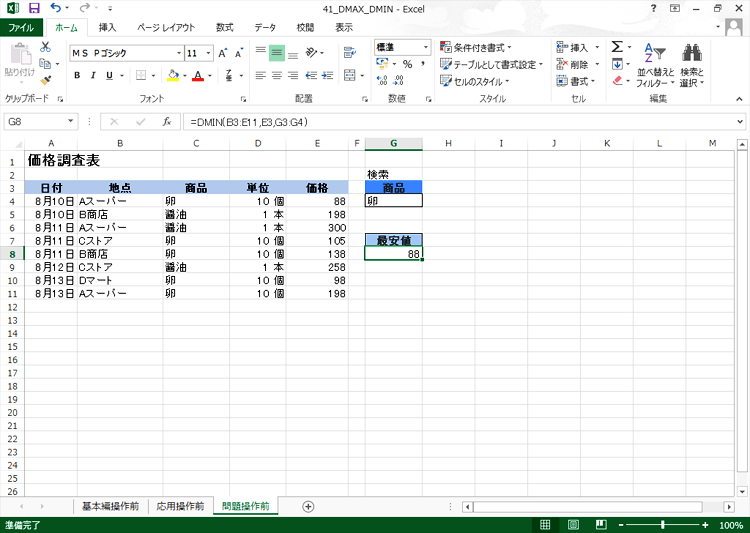The height and width of the screenshot is (533, 750).
Task: Align text left
Action: coord(261,76)
